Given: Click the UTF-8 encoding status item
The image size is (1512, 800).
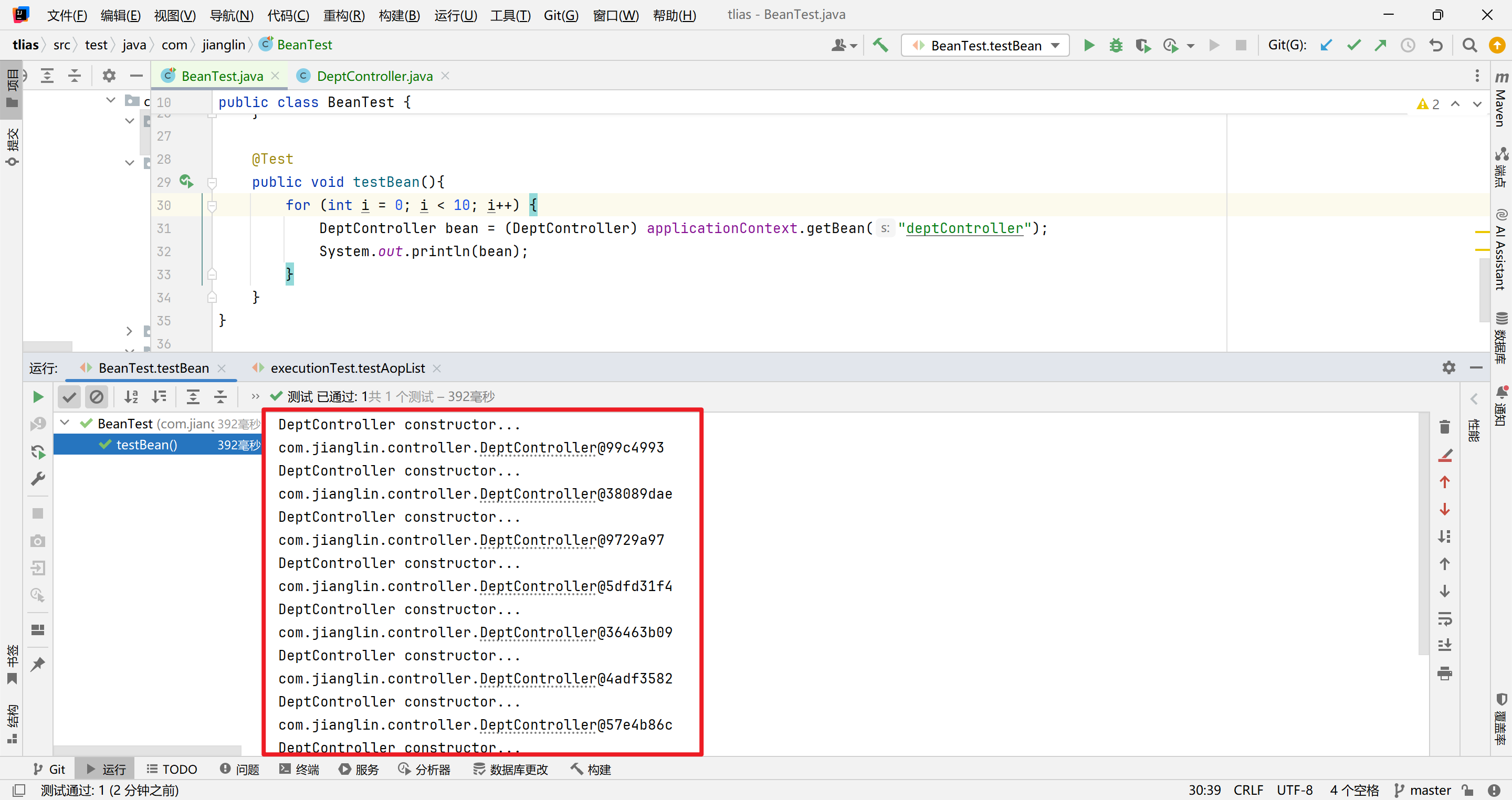Looking at the screenshot, I should tap(1295, 790).
